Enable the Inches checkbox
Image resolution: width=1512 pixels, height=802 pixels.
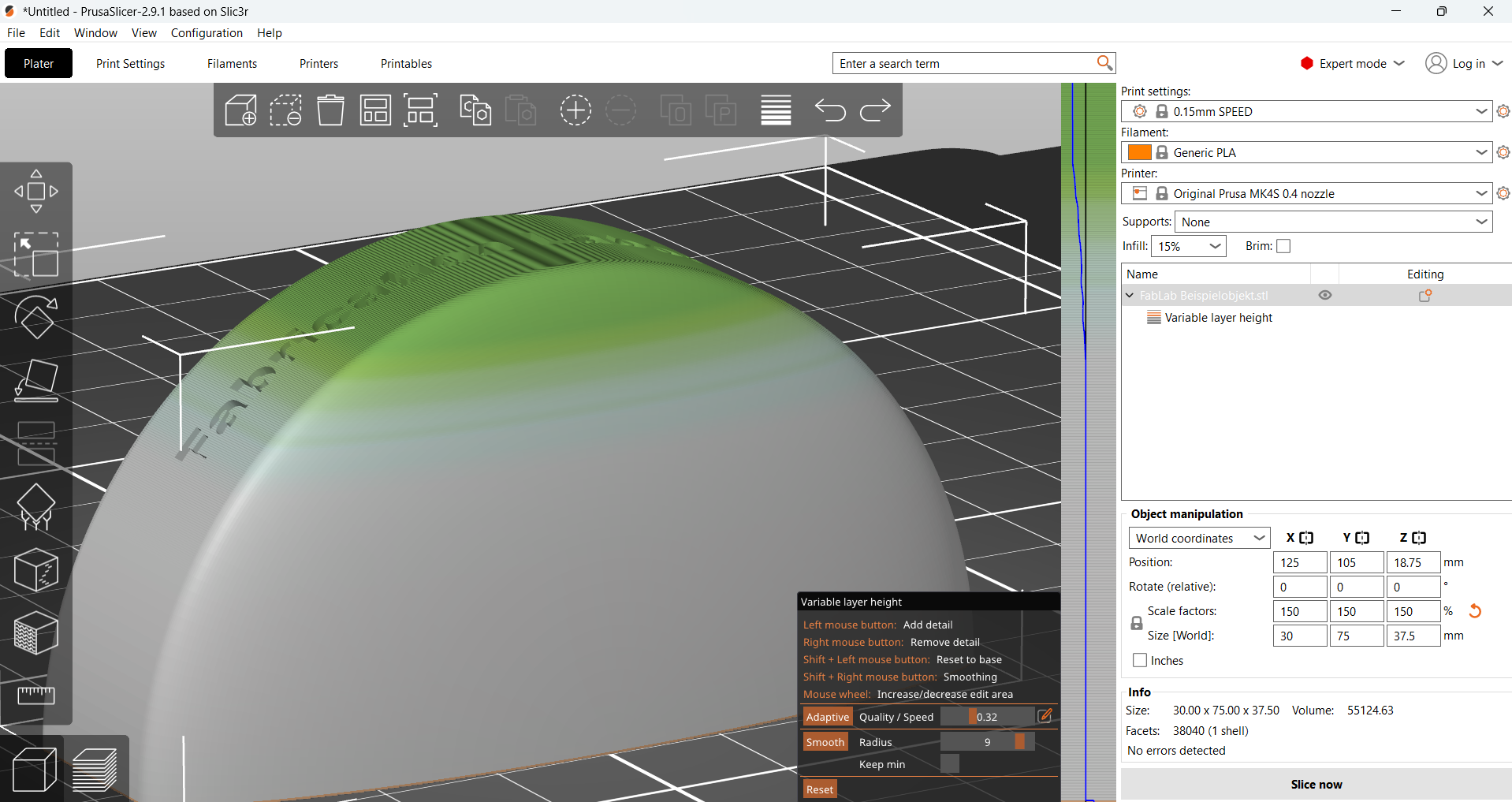click(x=1140, y=661)
